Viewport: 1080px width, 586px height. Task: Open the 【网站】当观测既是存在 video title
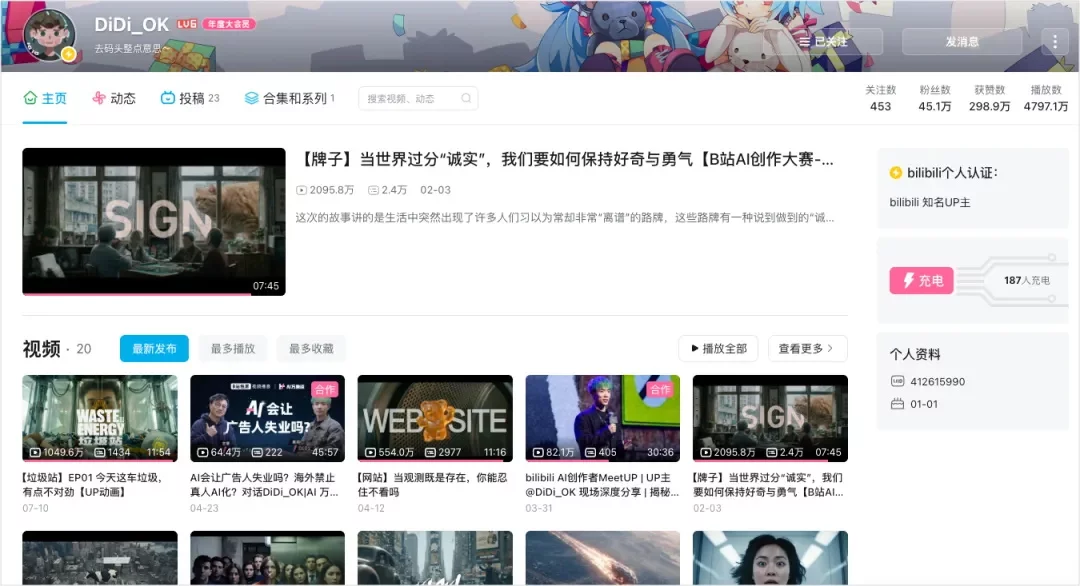click(x=432, y=485)
